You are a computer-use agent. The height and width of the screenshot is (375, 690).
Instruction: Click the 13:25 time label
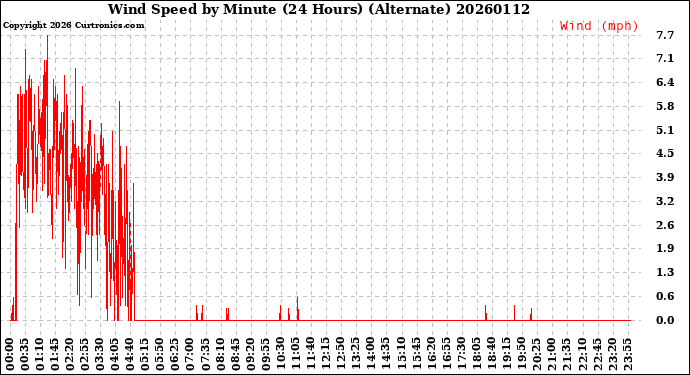click(x=356, y=354)
